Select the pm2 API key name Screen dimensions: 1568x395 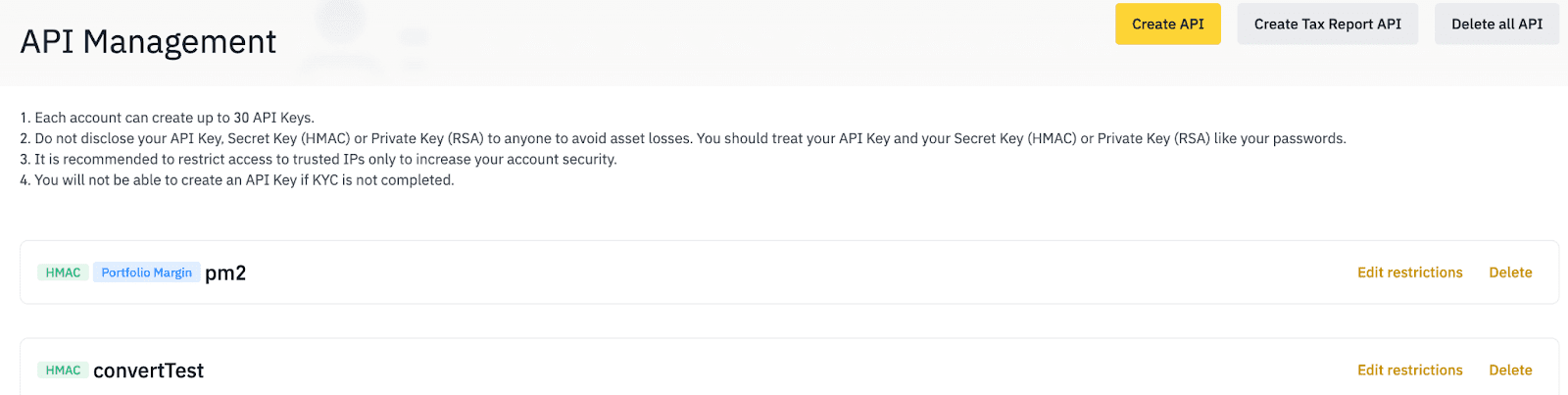225,272
